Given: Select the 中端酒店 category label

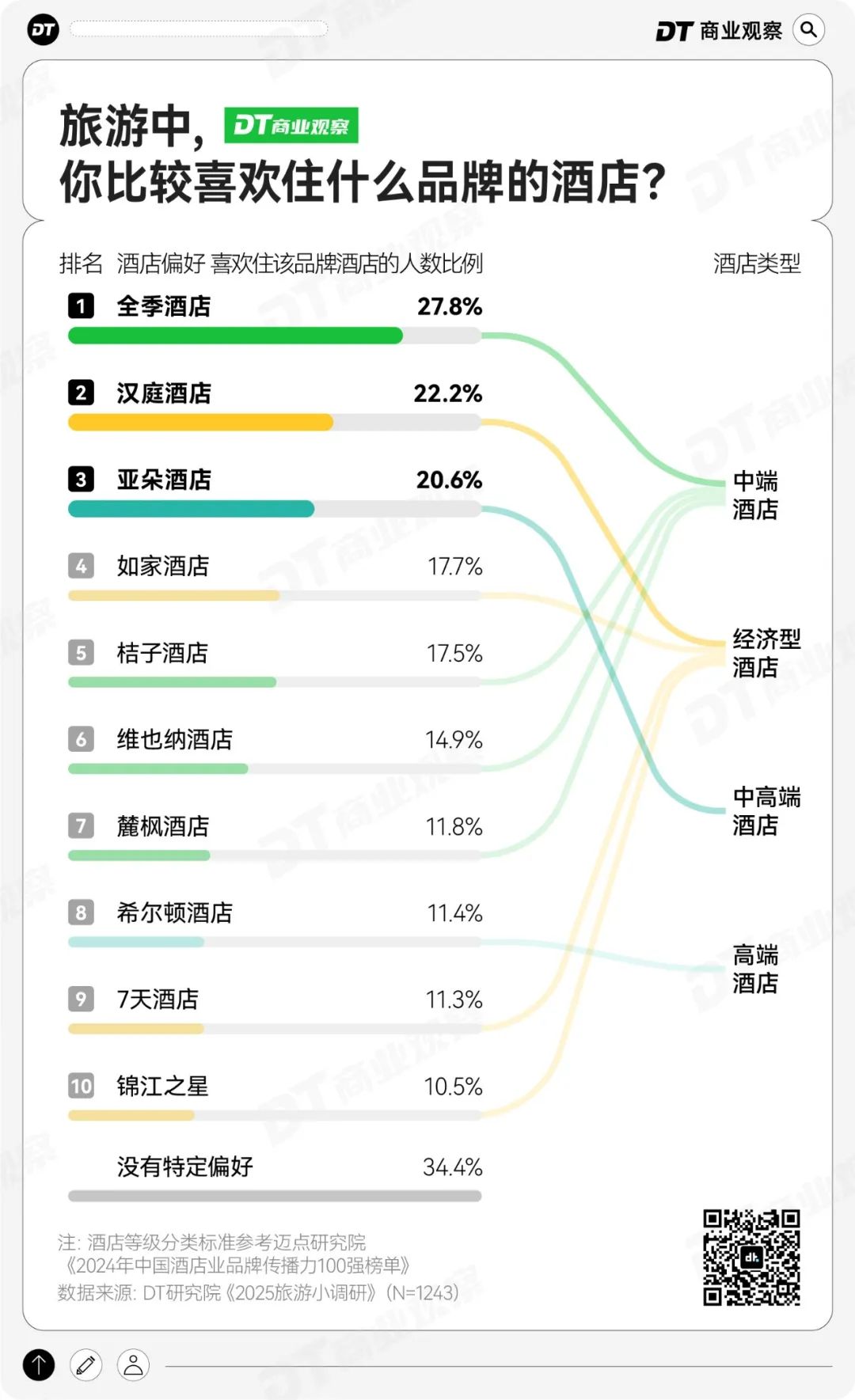Looking at the screenshot, I should tap(755, 495).
